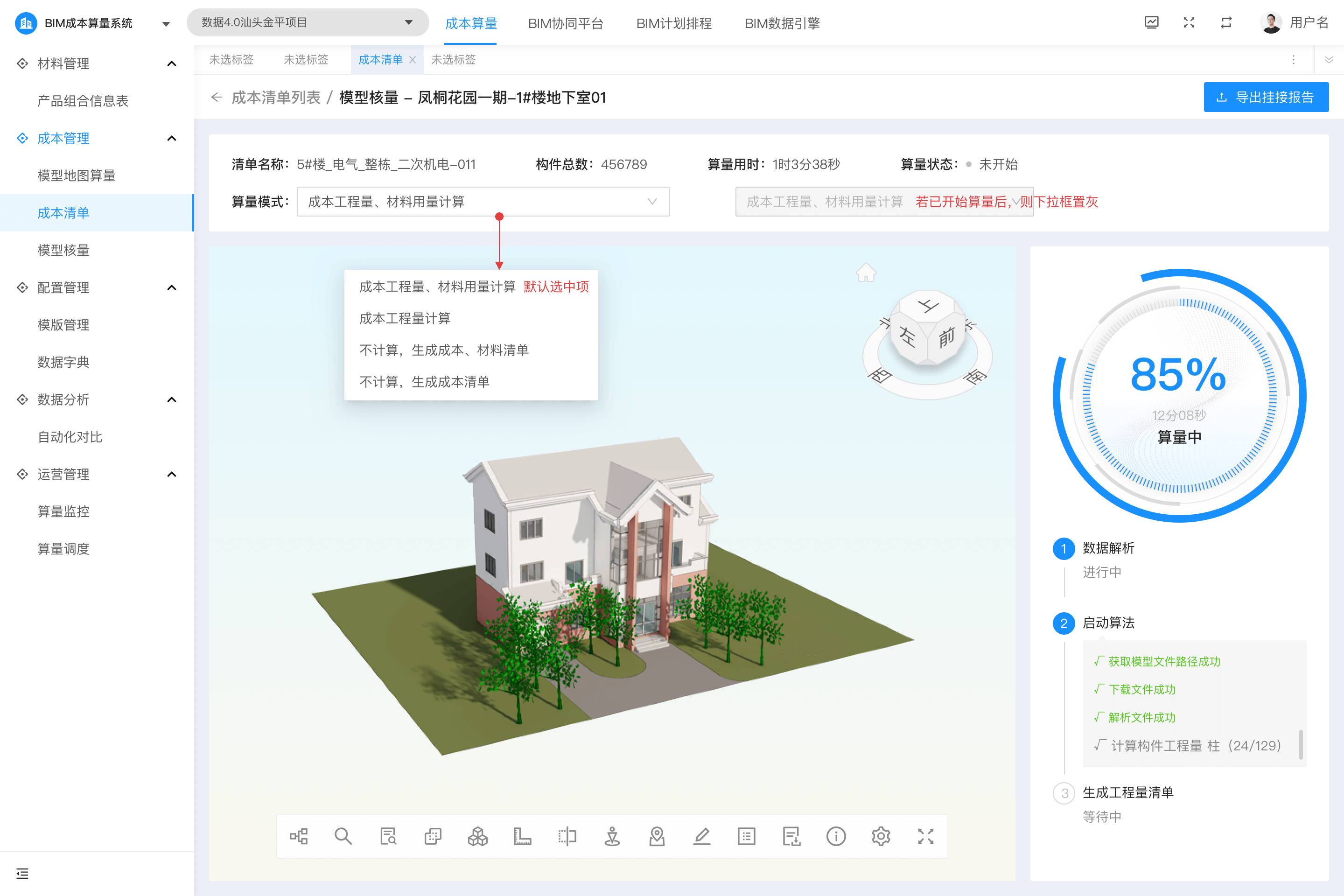Open the map location pin tool
The height and width of the screenshot is (896, 1344).
[657, 837]
